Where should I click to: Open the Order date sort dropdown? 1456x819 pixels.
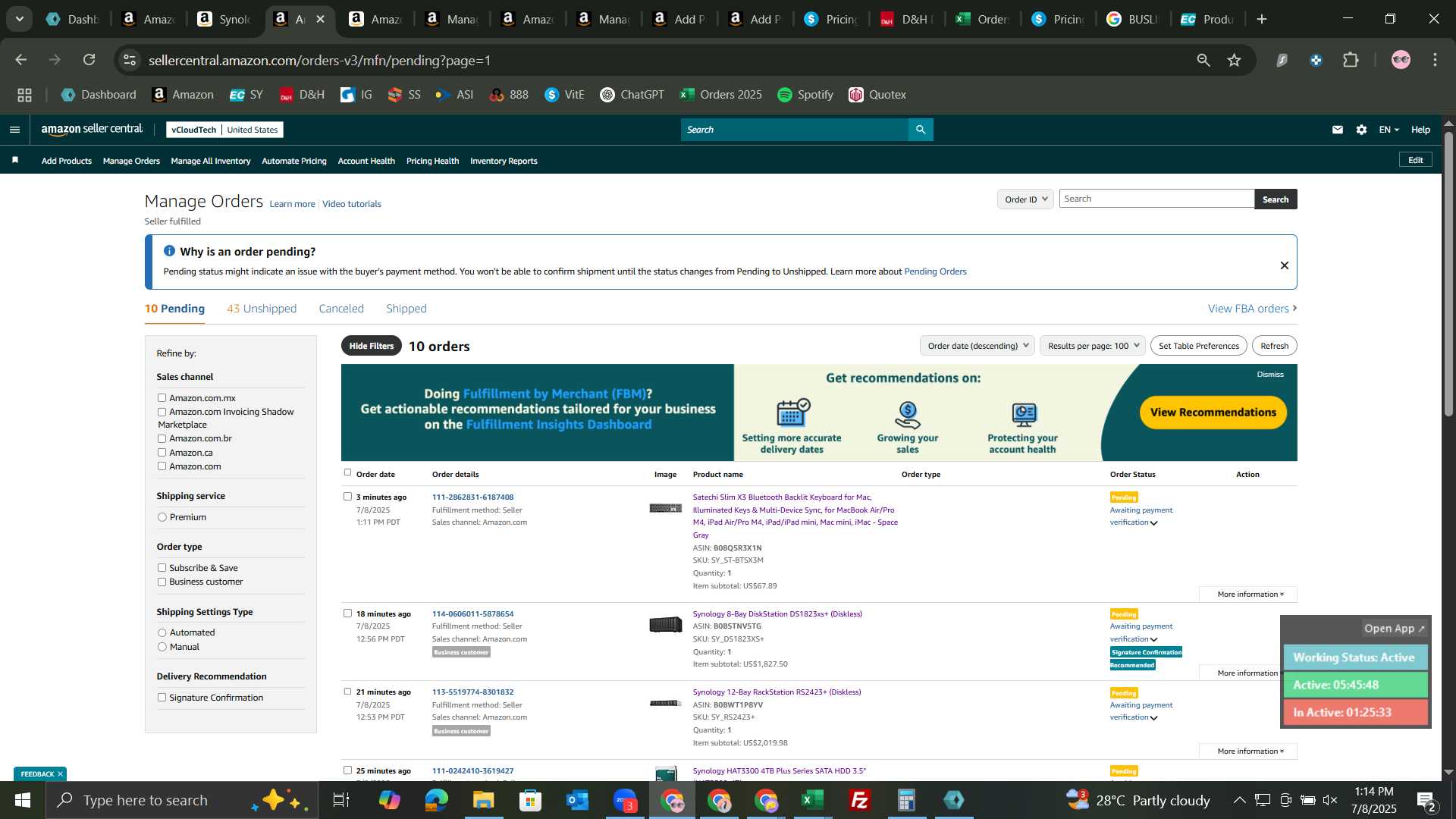coord(977,346)
